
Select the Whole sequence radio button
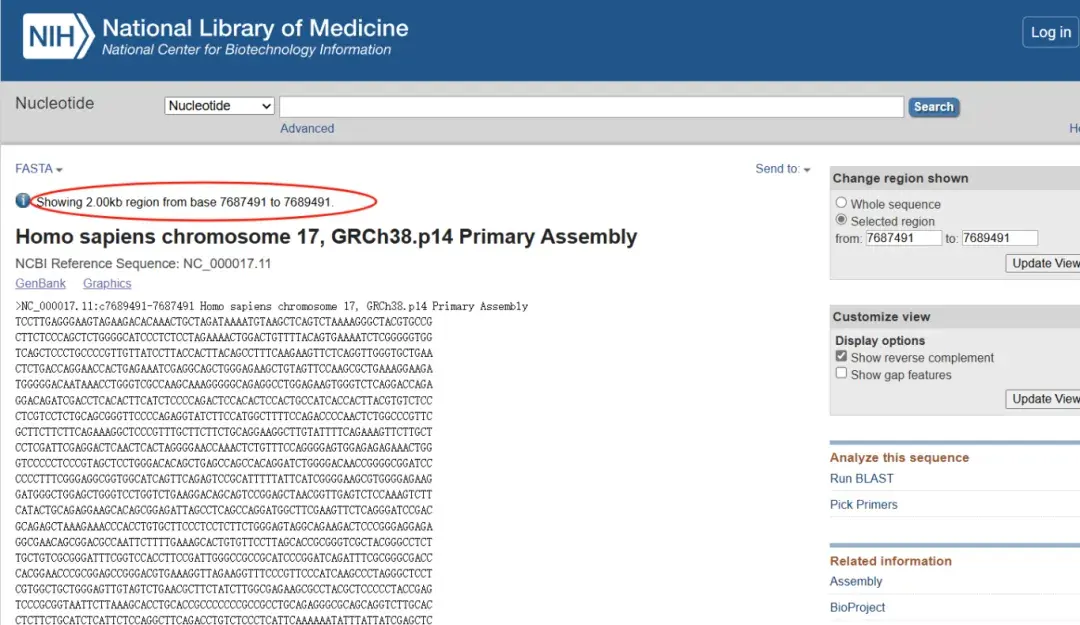pyautogui.click(x=841, y=202)
